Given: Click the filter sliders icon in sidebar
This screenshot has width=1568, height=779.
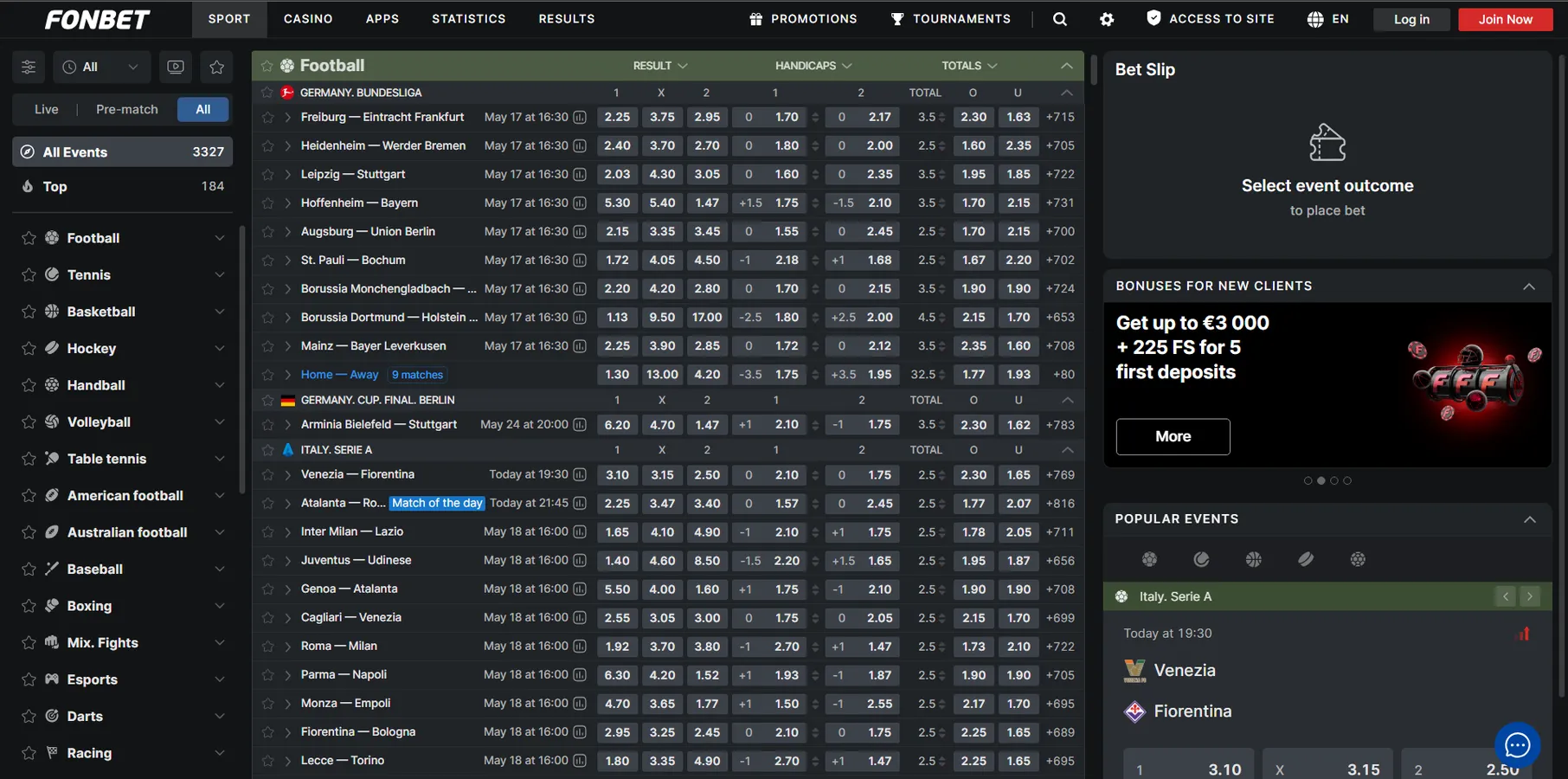Looking at the screenshot, I should 29,67.
